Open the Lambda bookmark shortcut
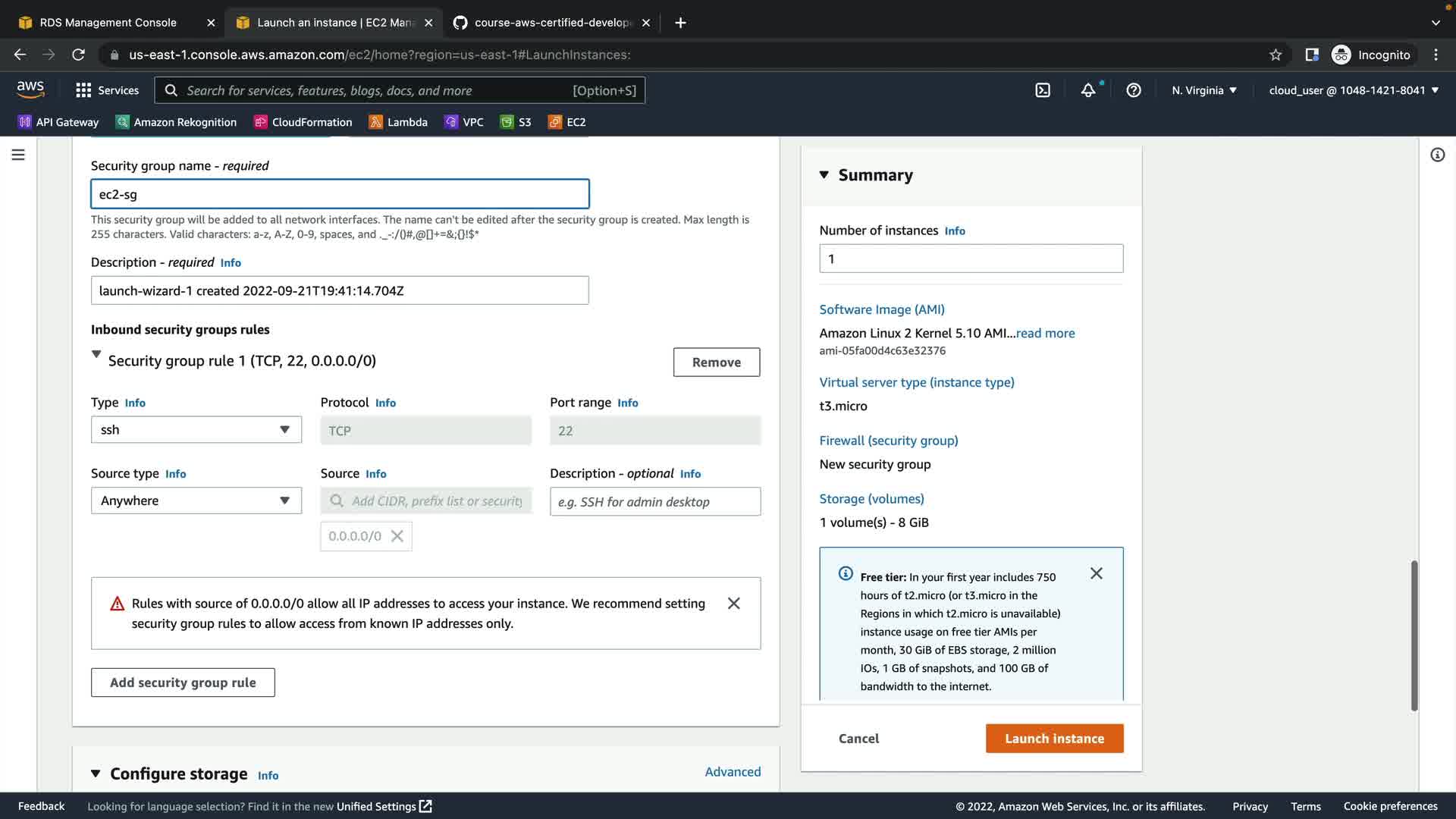 (398, 122)
